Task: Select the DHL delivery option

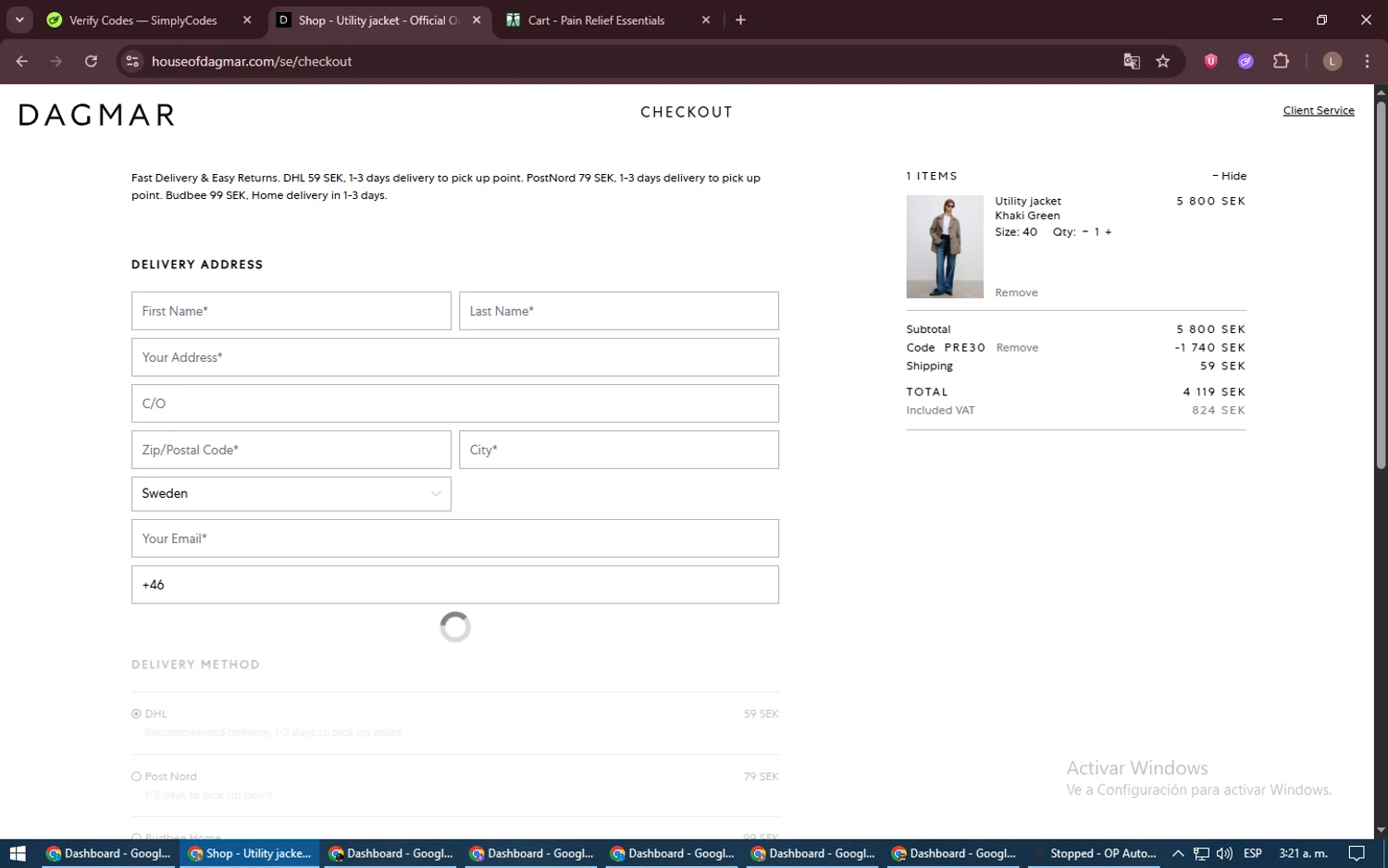Action: point(136,713)
